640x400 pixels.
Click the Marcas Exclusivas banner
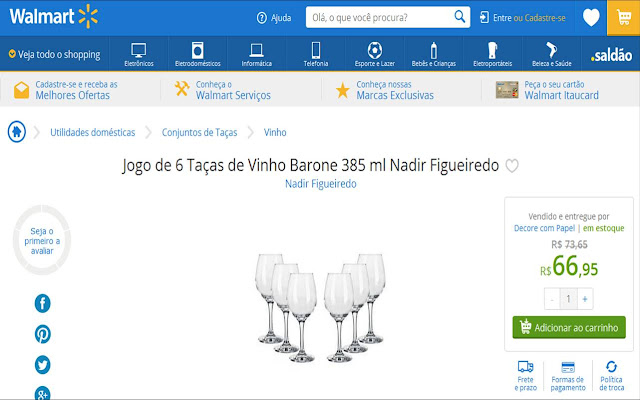click(x=384, y=90)
